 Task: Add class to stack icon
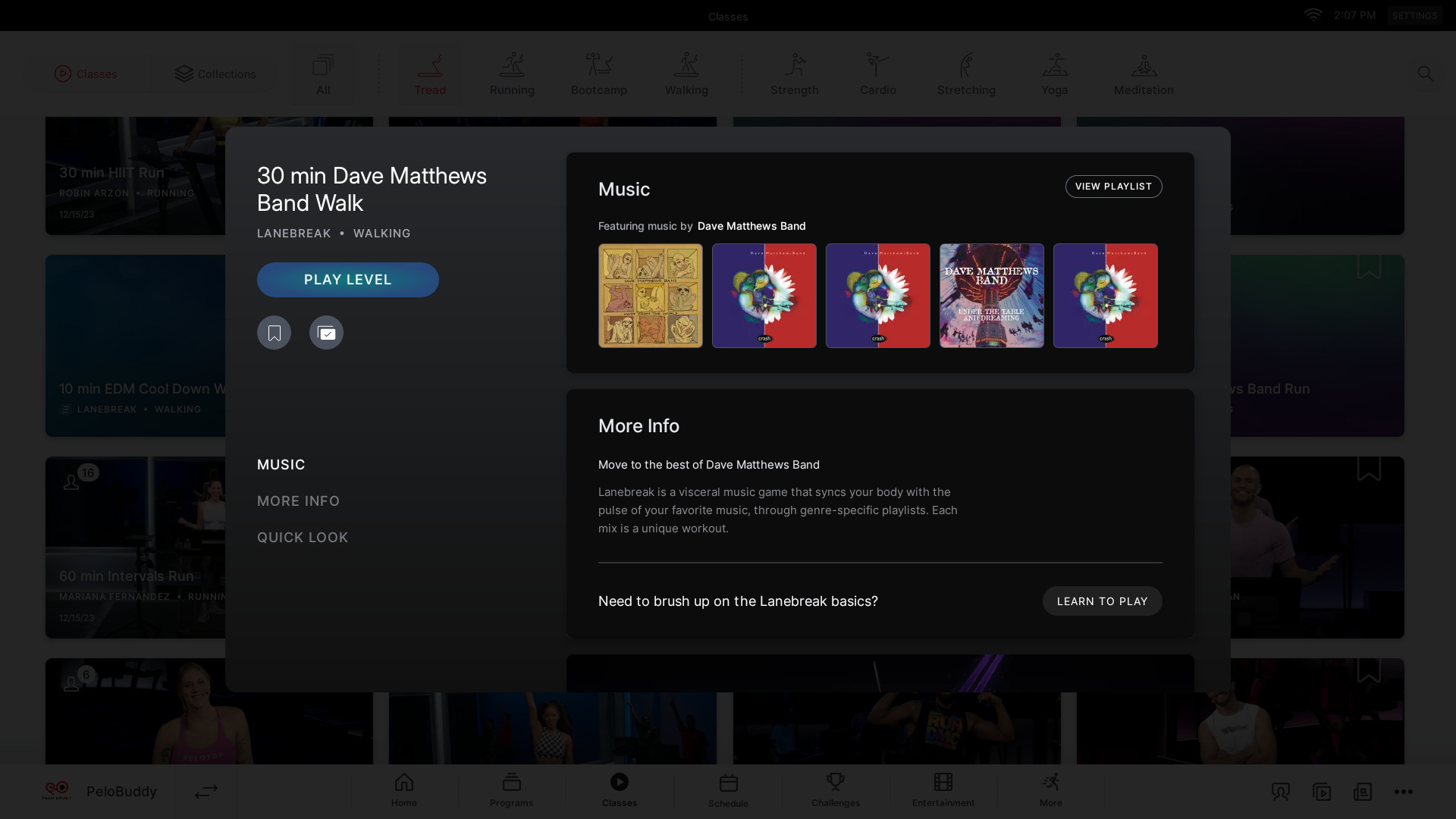(x=326, y=333)
